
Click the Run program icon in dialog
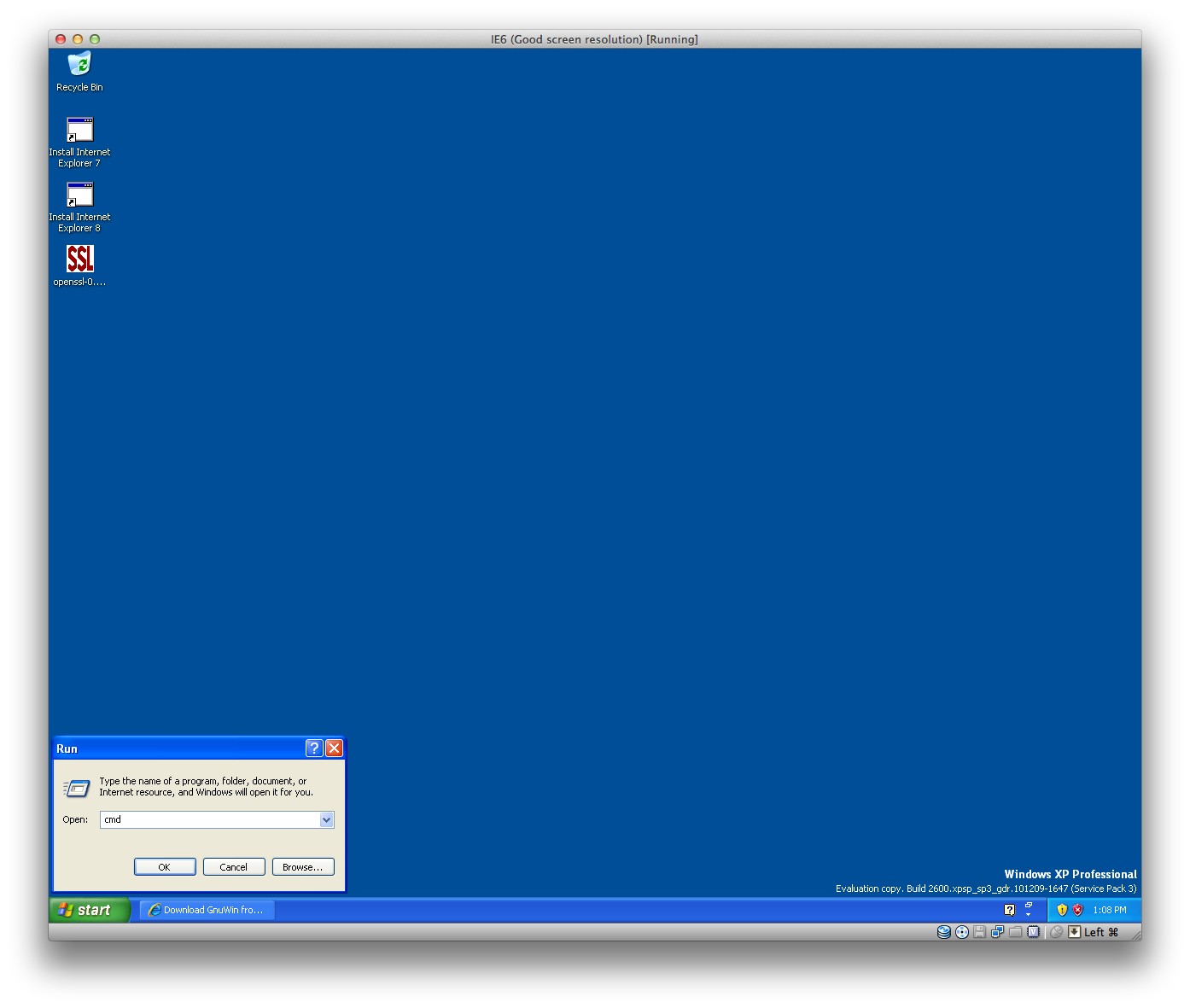[x=76, y=788]
